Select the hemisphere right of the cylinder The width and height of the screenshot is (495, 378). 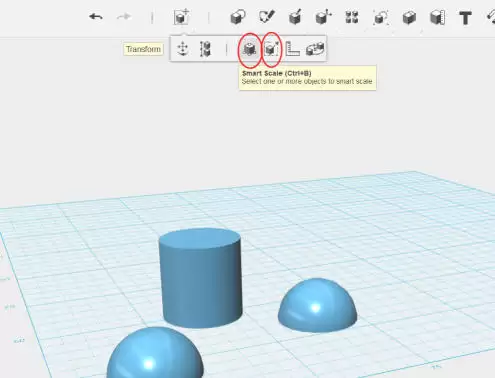coord(317,305)
